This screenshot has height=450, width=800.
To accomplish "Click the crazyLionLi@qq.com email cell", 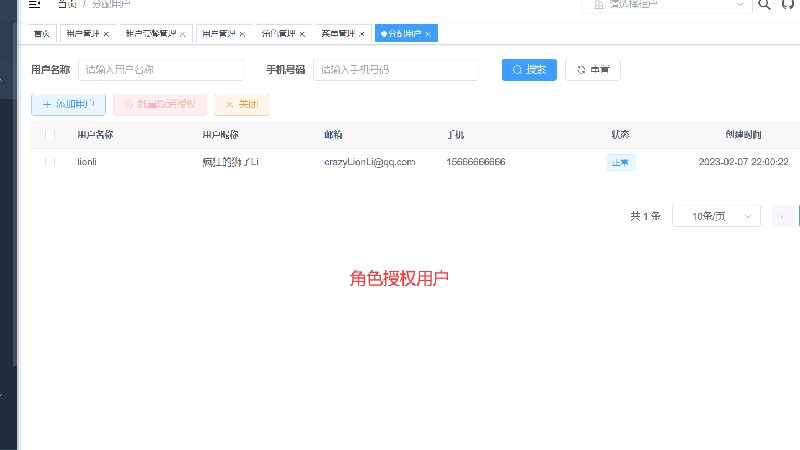I will pyautogui.click(x=369, y=162).
